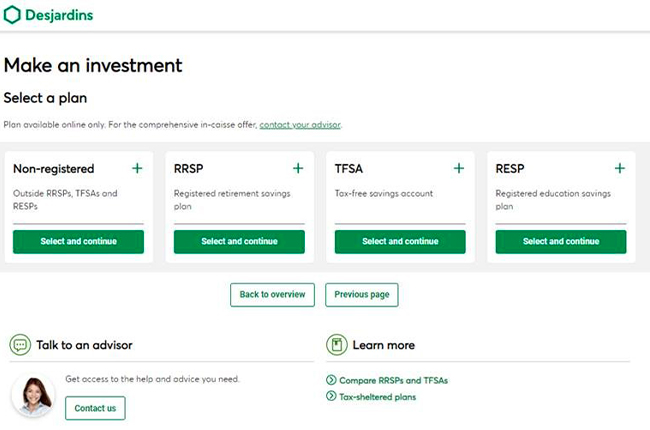This screenshot has height=430, width=650.
Task: Go back to overview
Action: 272,295
